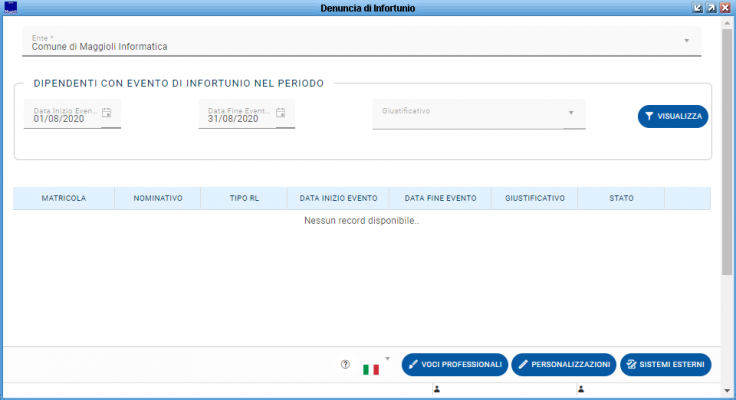Sort by Data Inizio Evento column header

point(338,198)
